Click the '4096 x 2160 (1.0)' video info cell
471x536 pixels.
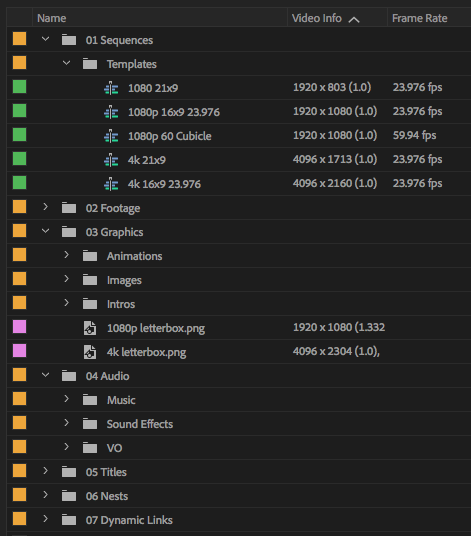pyautogui.click(x=335, y=183)
